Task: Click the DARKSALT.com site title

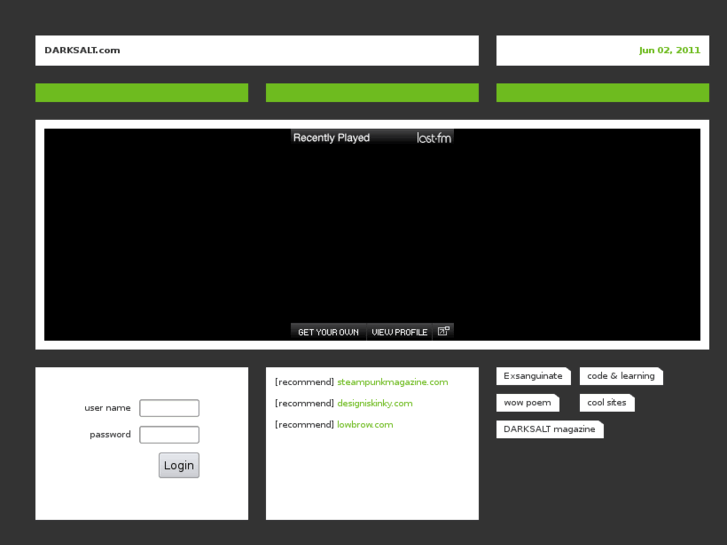Action: [82, 50]
